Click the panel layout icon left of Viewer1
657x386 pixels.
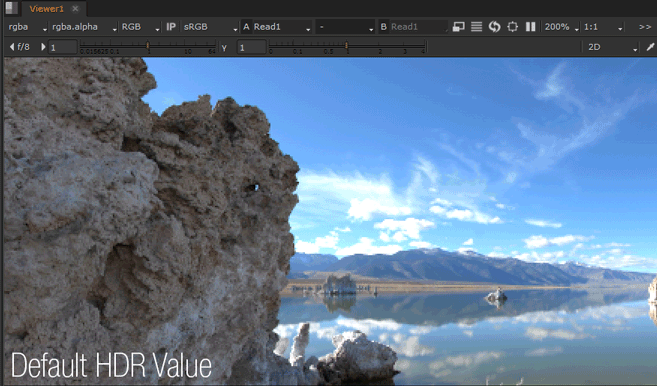coord(12,8)
